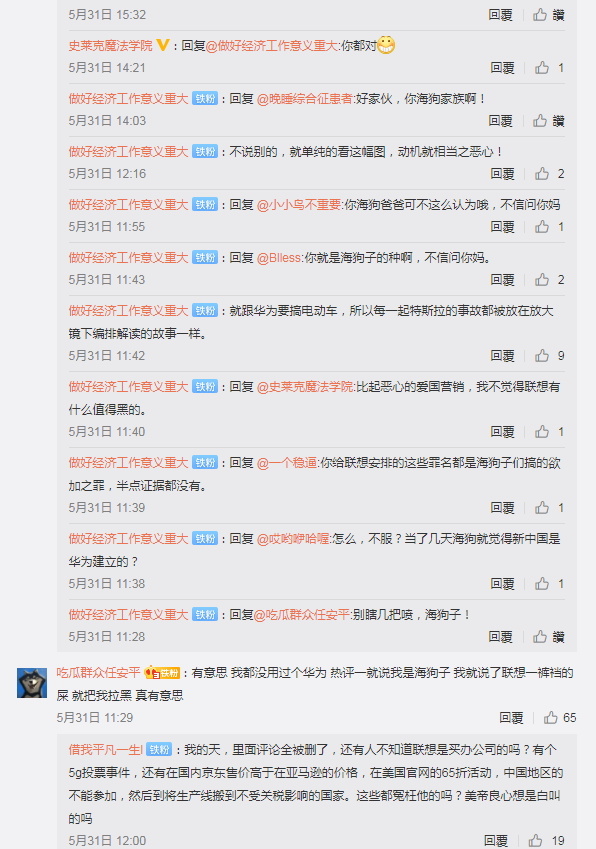Click the 铁粉 badge beside 借我平凡一生l
This screenshot has width=596, height=849.
coord(159,749)
